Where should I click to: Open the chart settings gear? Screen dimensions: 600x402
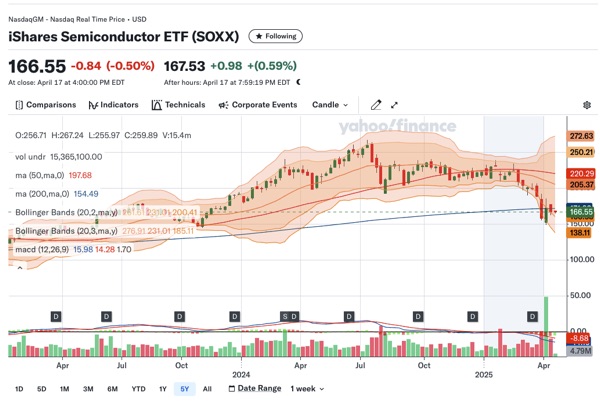(x=586, y=104)
